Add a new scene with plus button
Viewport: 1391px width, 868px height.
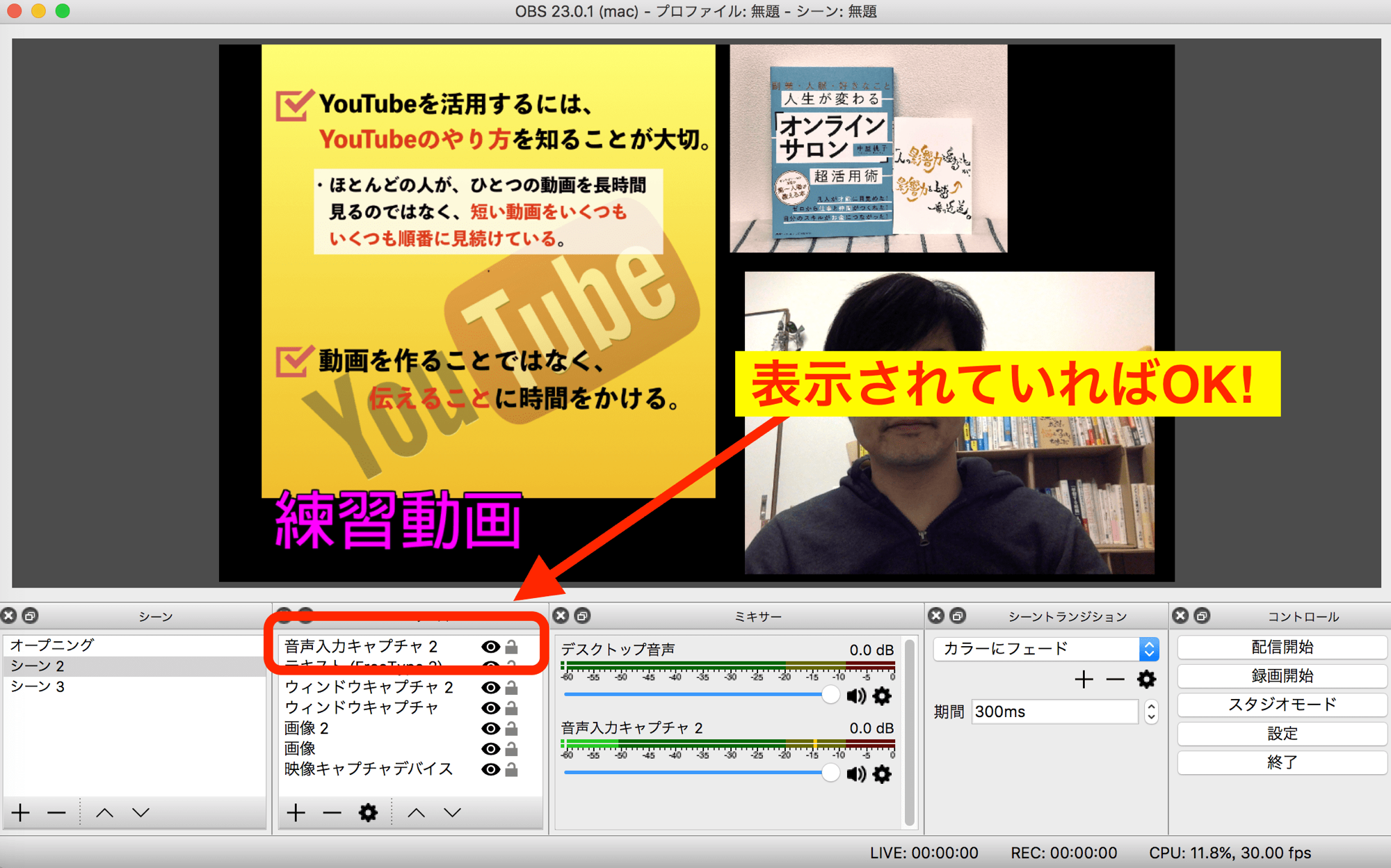(x=20, y=812)
